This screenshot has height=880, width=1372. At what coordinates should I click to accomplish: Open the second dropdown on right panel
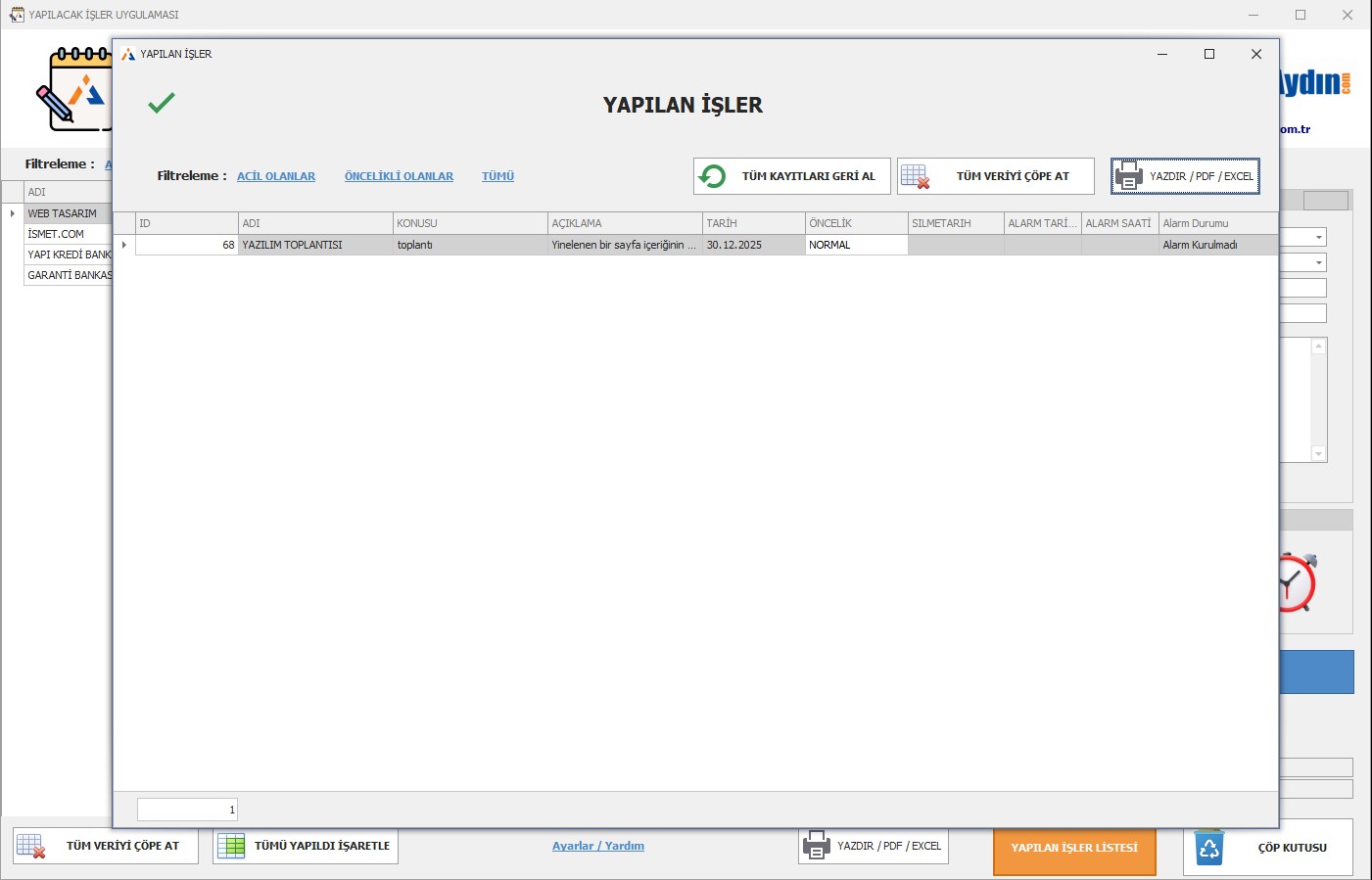pyautogui.click(x=1318, y=262)
